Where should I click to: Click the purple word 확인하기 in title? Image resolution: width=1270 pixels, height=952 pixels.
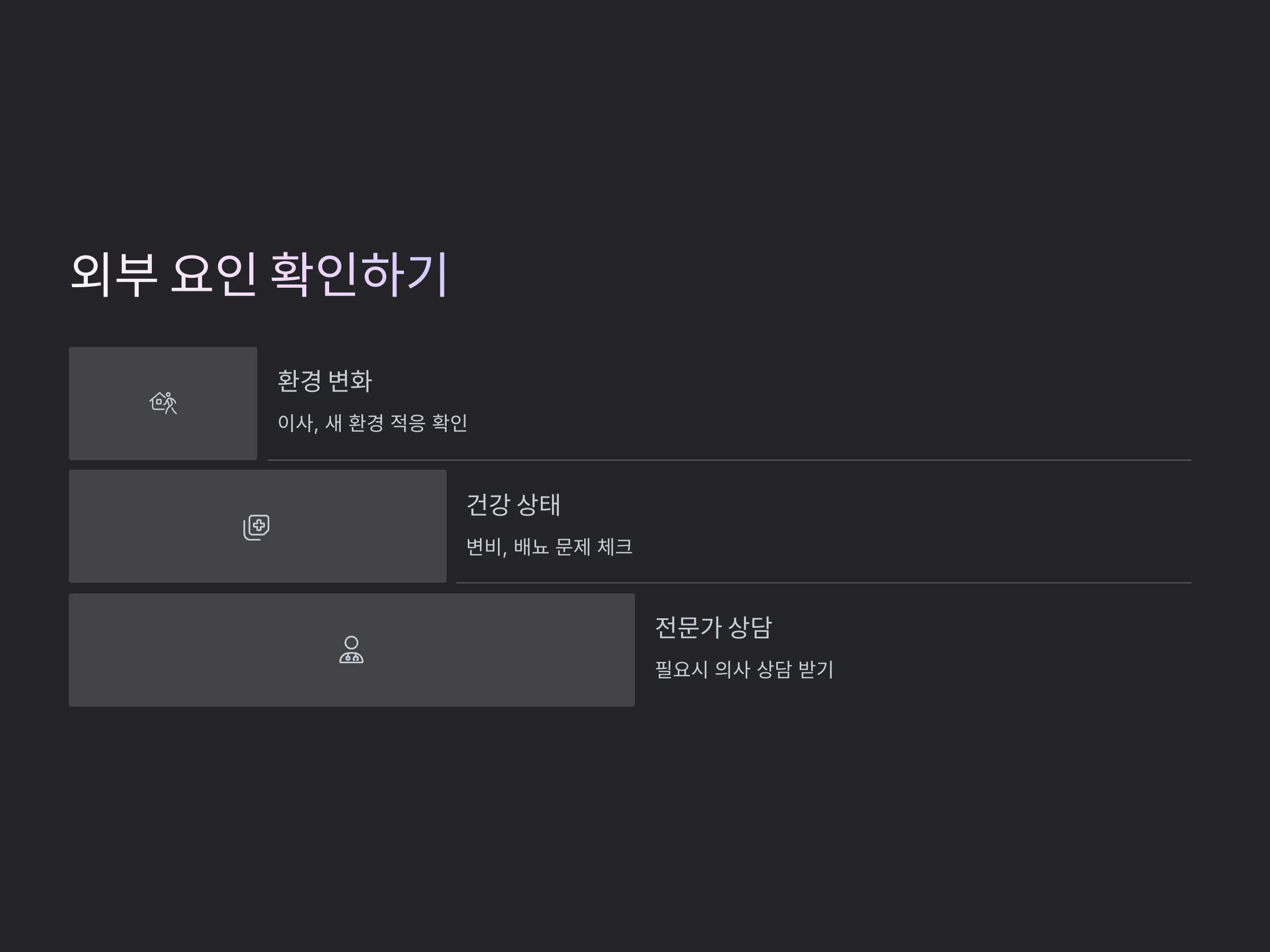[x=359, y=274]
